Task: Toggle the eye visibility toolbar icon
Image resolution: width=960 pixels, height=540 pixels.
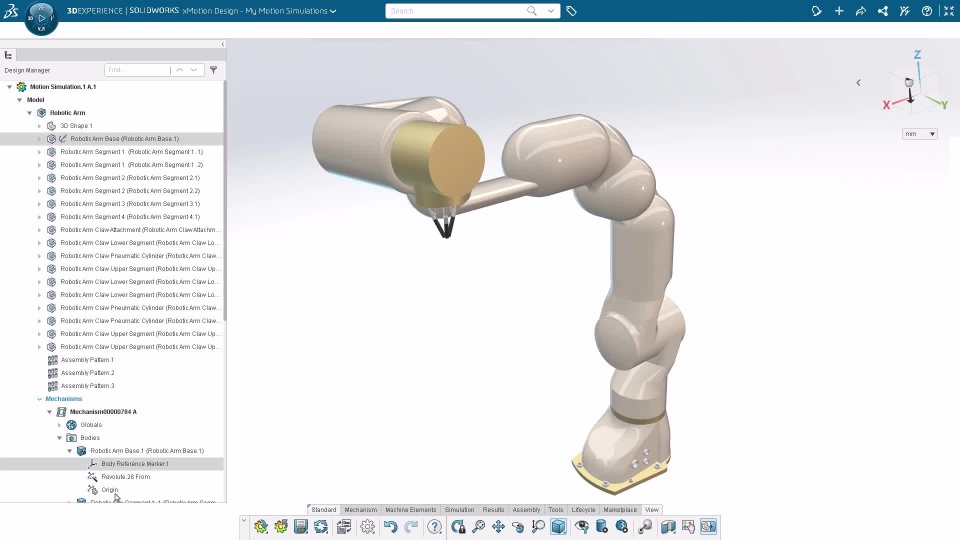Action: click(582, 527)
